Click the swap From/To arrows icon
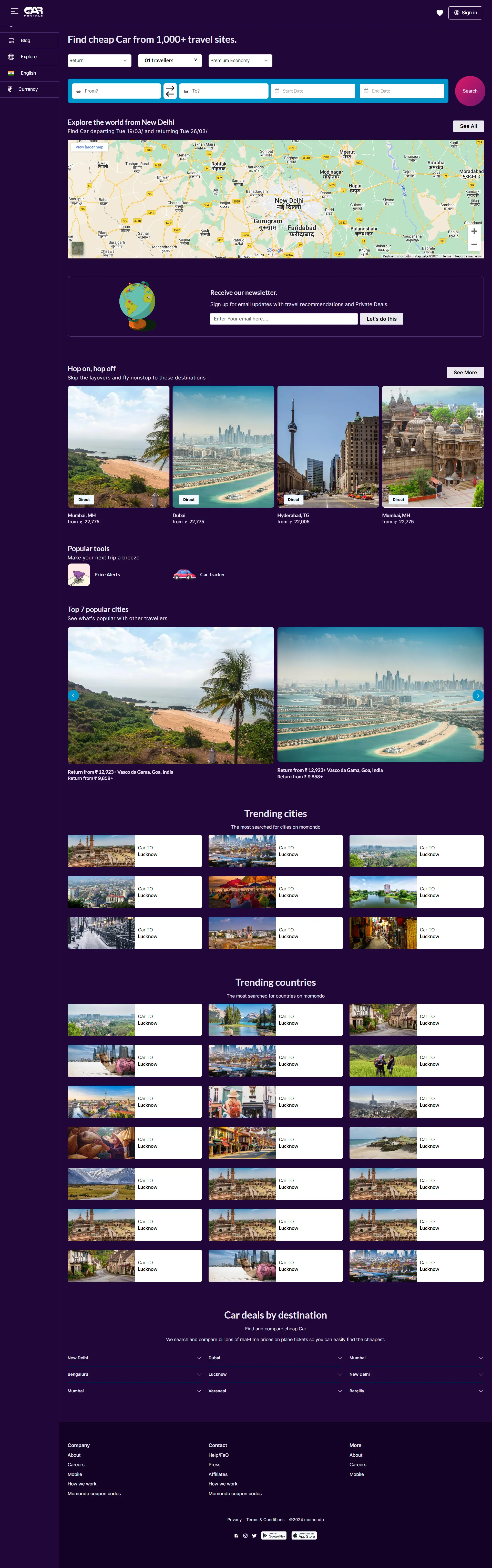This screenshot has width=492, height=1568. (170, 91)
